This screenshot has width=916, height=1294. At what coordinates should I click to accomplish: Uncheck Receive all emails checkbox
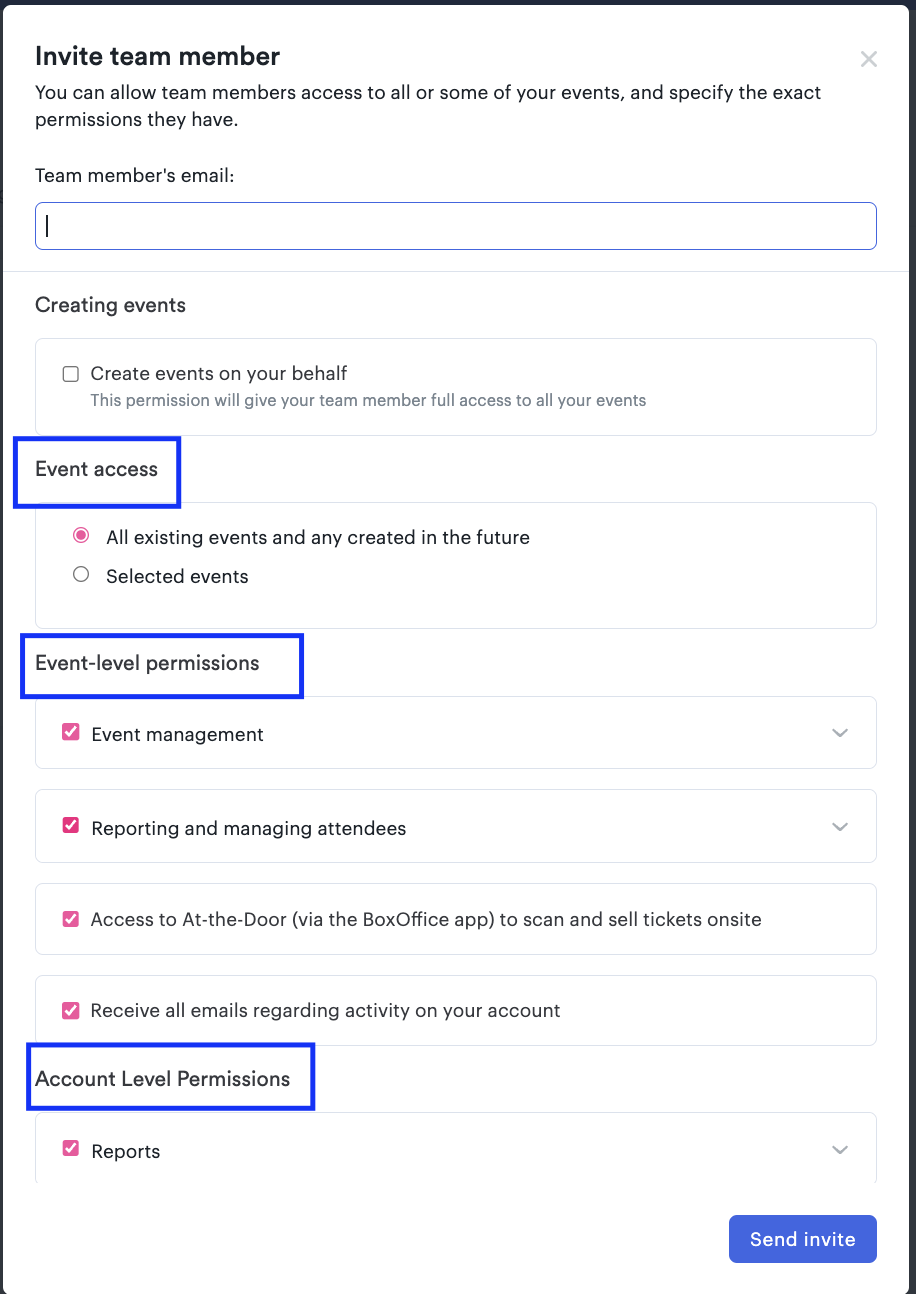[x=71, y=1010]
